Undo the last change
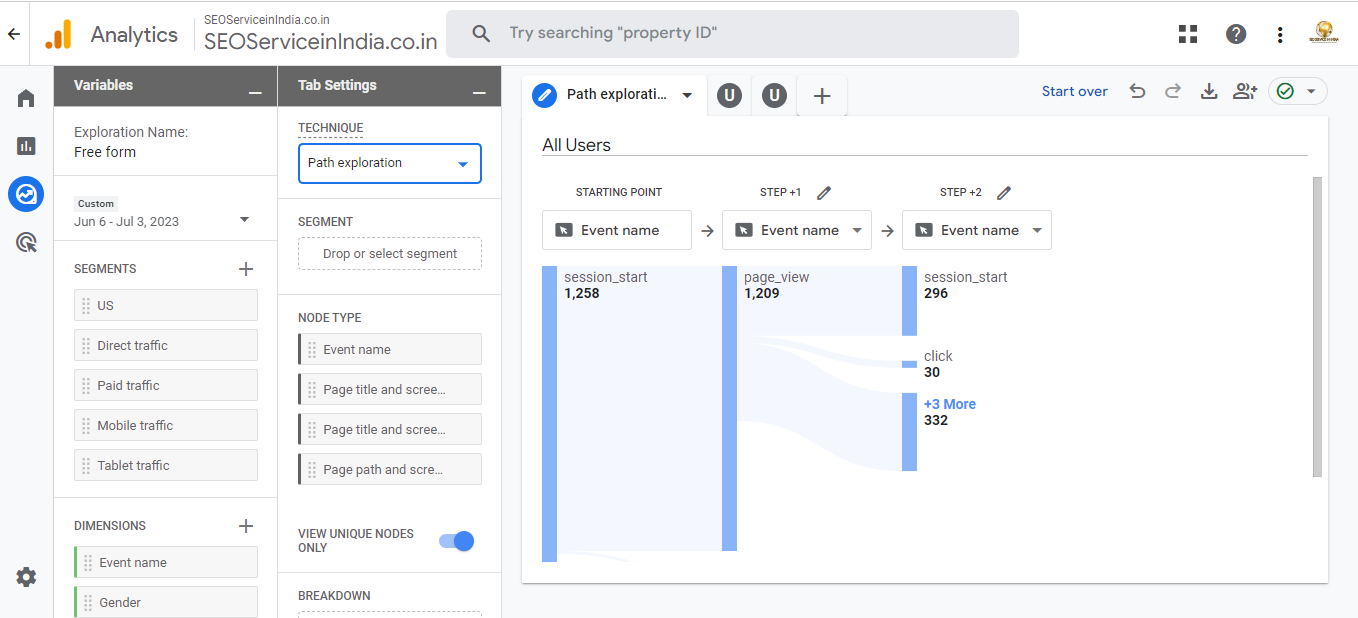The width and height of the screenshot is (1358, 618). 1137,91
